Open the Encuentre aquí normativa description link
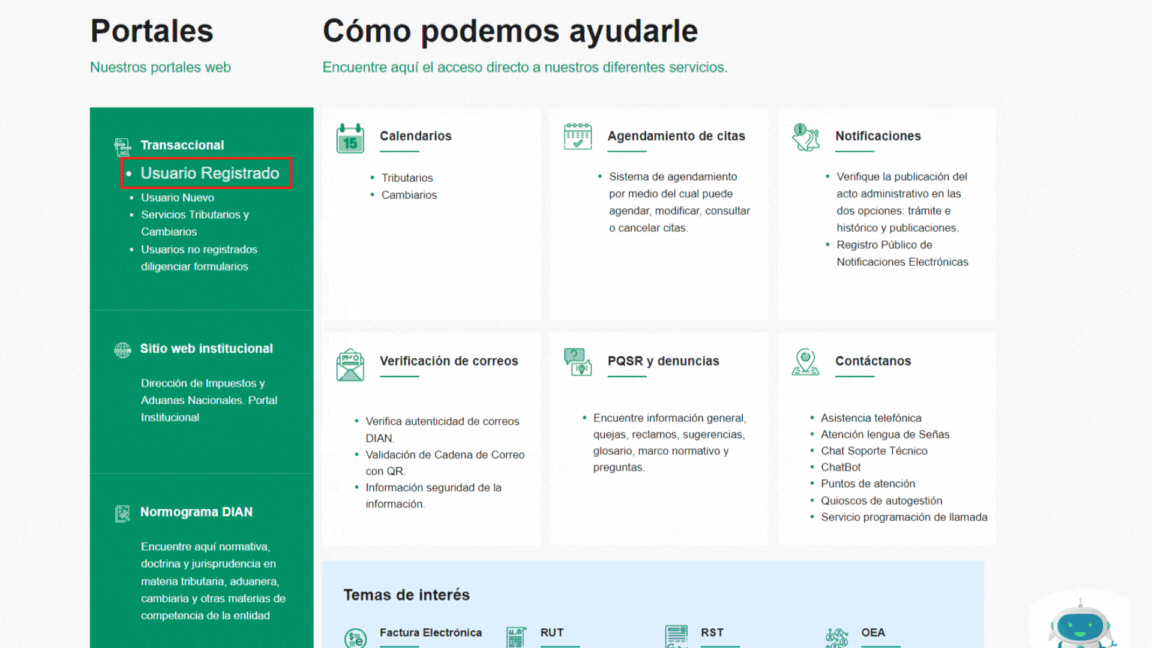 pos(213,581)
